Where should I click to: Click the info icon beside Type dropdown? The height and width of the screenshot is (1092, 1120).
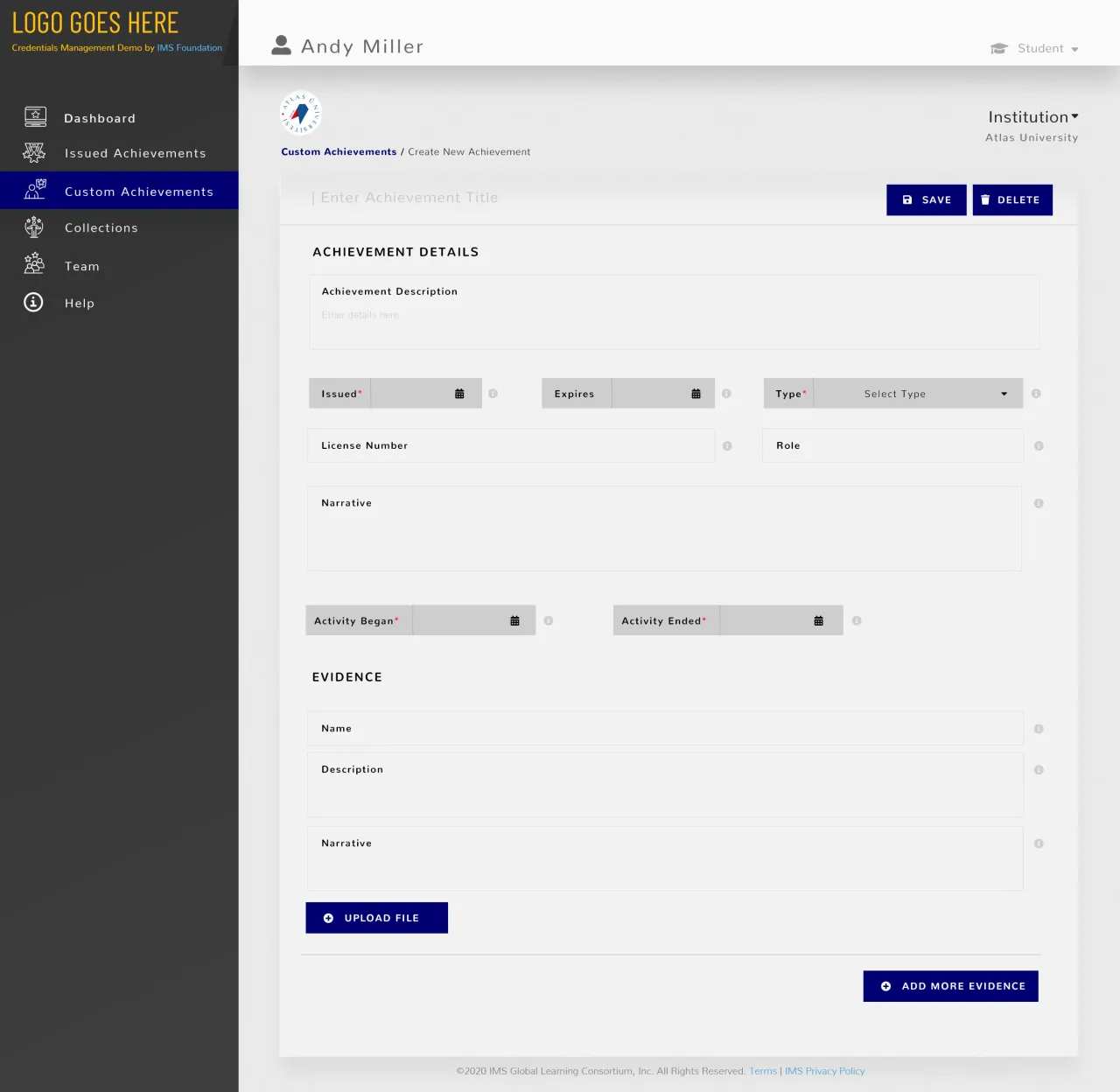click(x=1036, y=394)
